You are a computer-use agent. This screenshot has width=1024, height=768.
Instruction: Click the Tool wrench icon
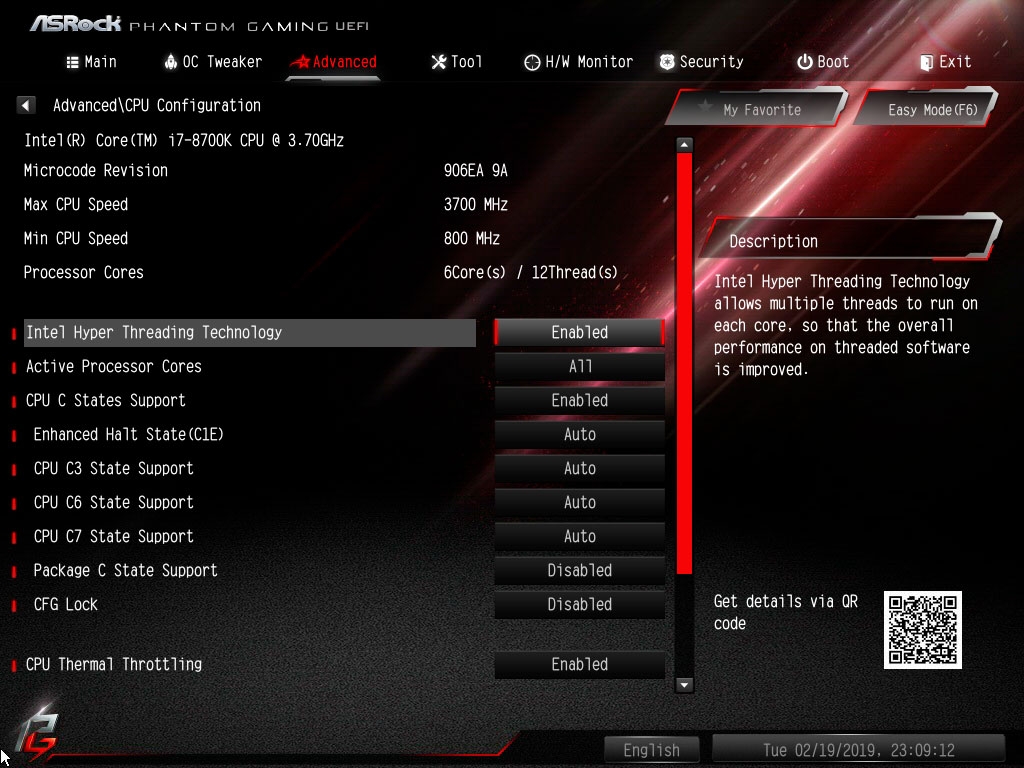[x=439, y=62]
